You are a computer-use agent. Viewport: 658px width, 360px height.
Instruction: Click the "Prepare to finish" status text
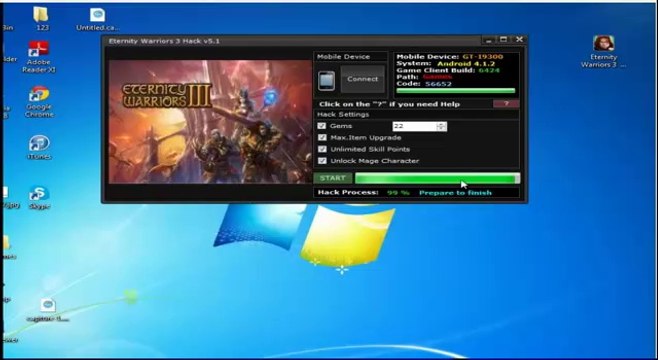pyautogui.click(x=455, y=193)
